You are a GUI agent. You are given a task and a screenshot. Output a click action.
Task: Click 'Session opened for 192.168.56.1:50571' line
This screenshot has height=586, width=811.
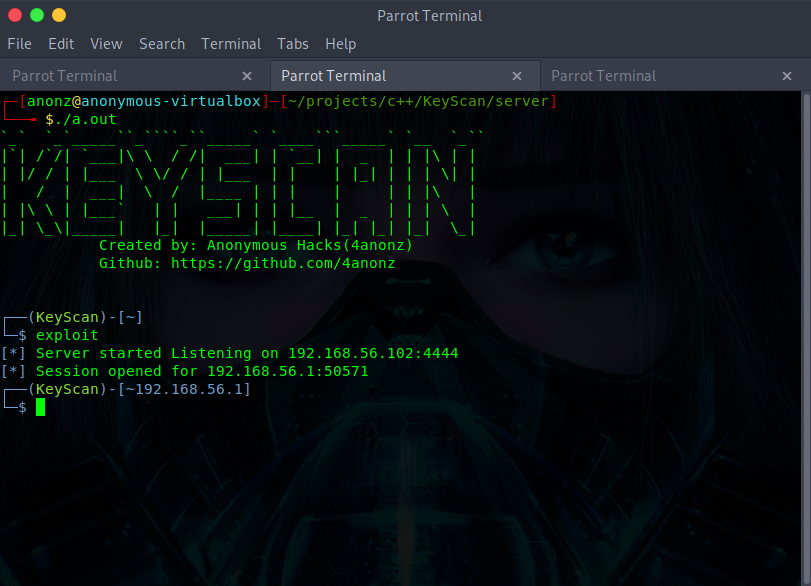[x=202, y=371]
